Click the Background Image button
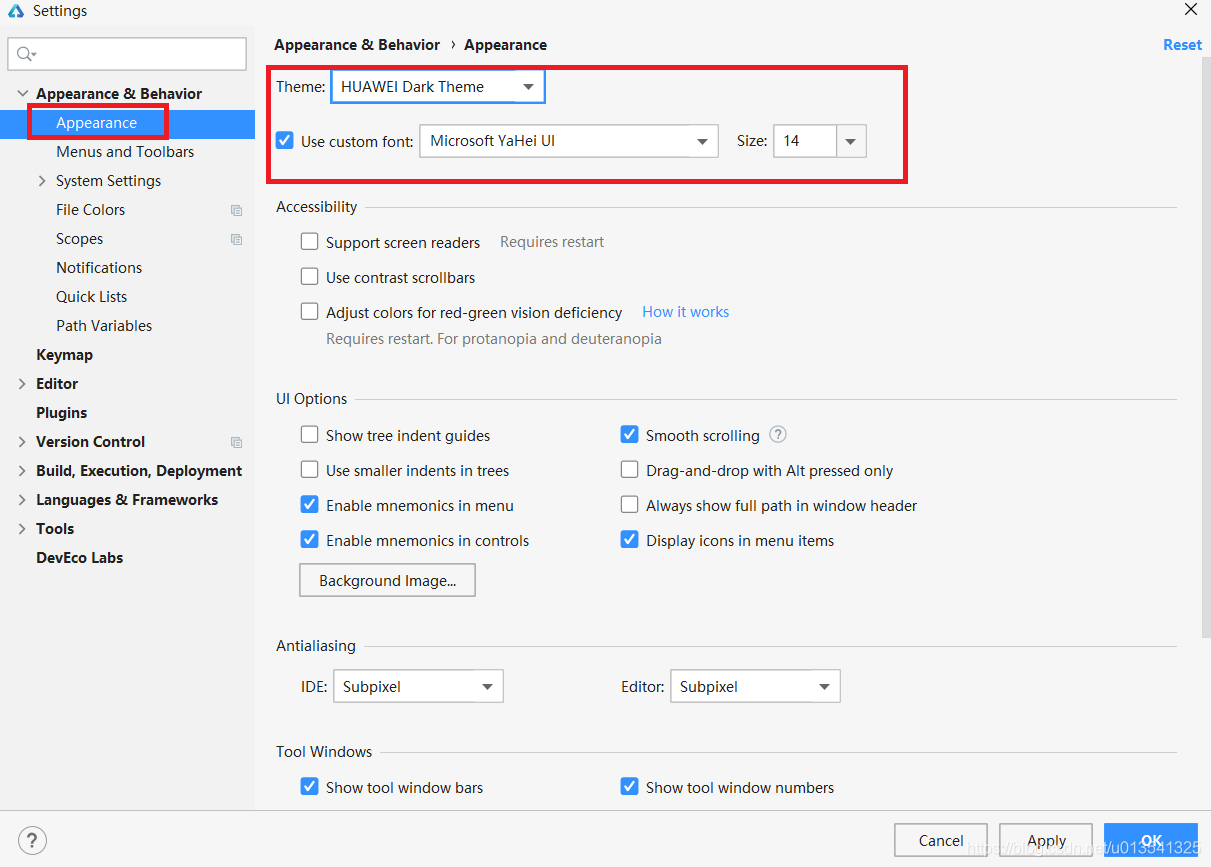The width and height of the screenshot is (1211, 867). pos(387,581)
